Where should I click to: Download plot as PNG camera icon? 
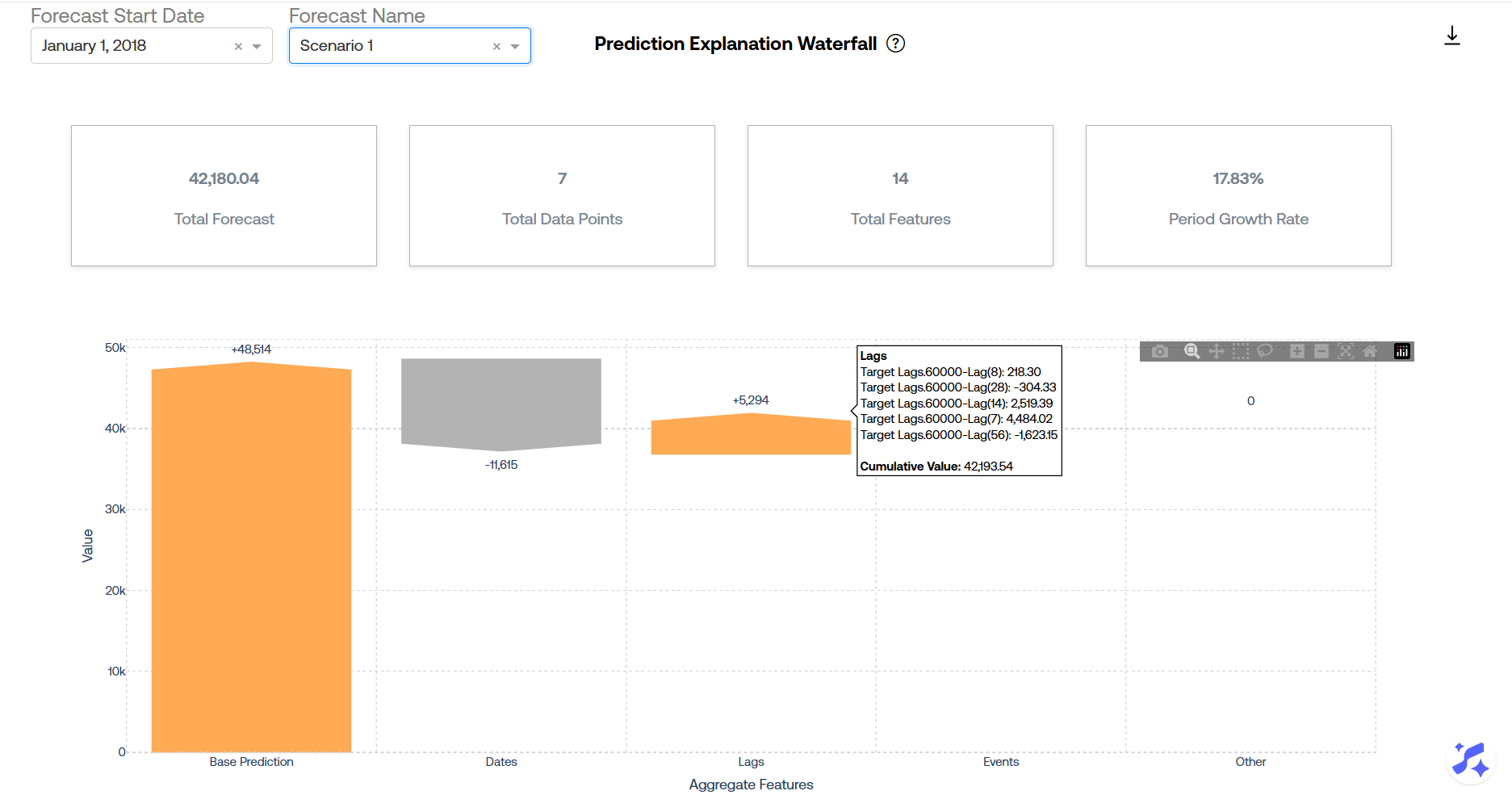click(x=1160, y=351)
